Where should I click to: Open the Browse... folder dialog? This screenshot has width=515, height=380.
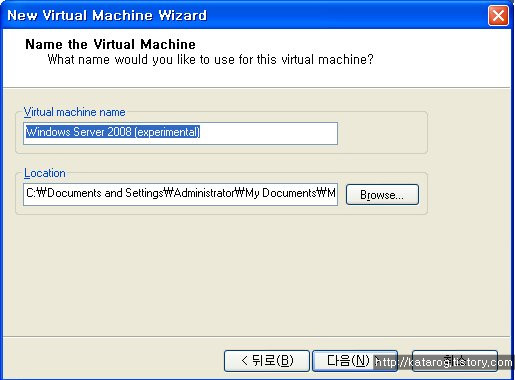point(382,194)
